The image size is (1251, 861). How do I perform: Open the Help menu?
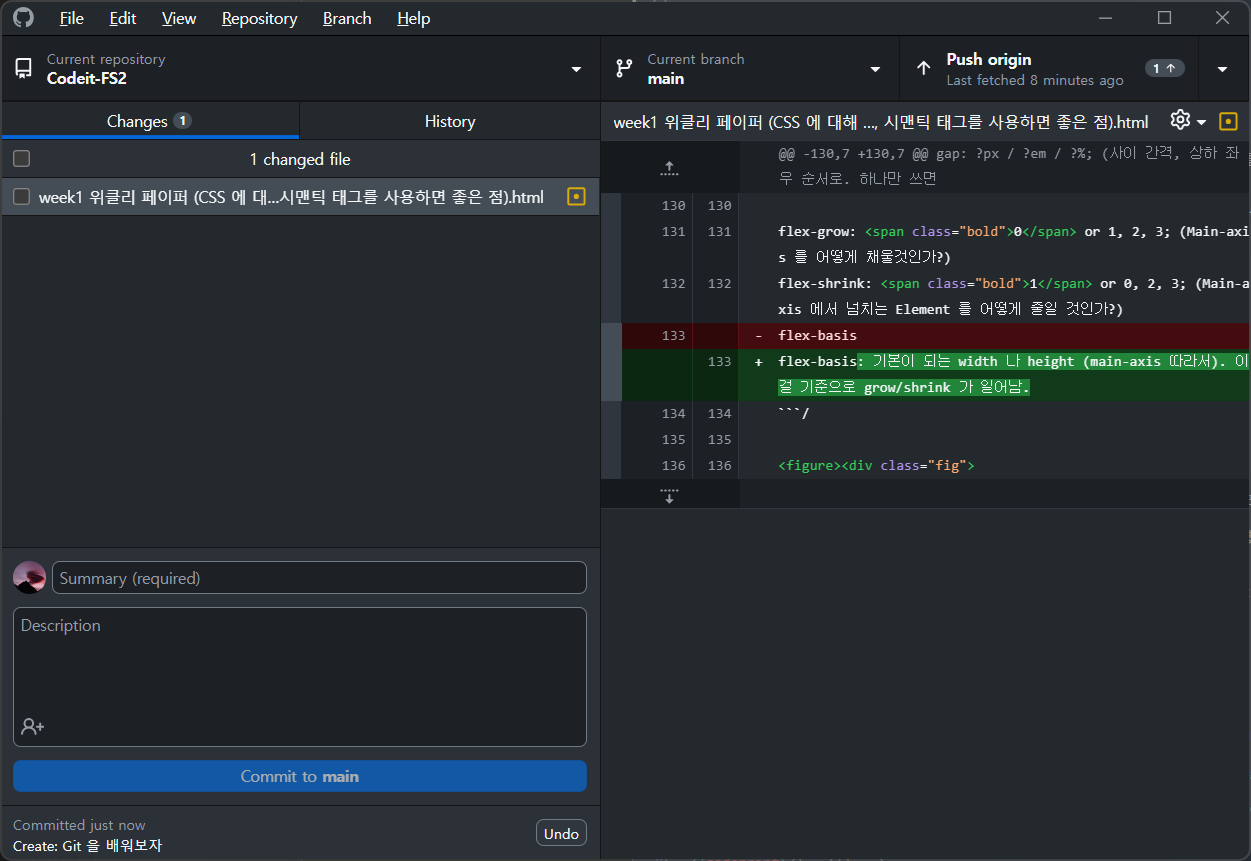(x=414, y=18)
